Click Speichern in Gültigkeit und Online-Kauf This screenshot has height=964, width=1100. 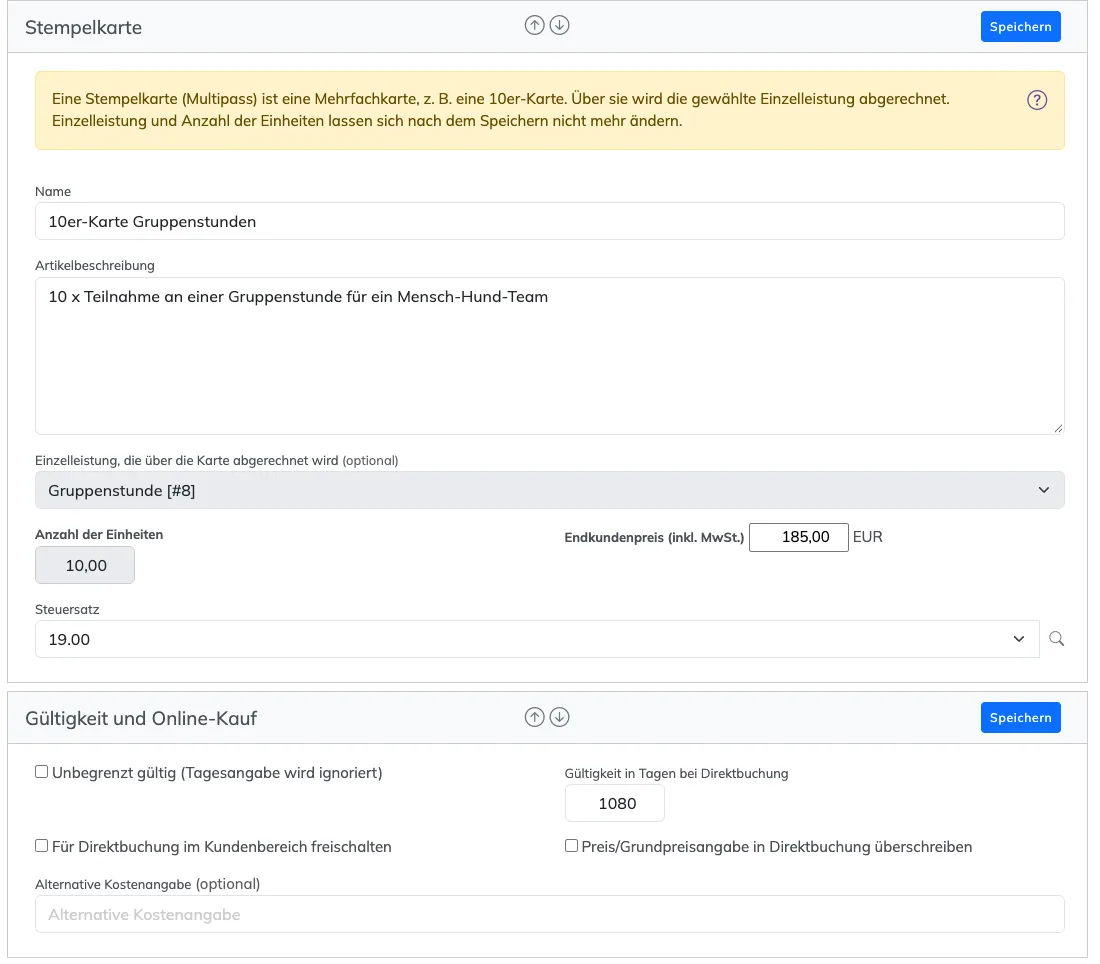[x=1020, y=718]
